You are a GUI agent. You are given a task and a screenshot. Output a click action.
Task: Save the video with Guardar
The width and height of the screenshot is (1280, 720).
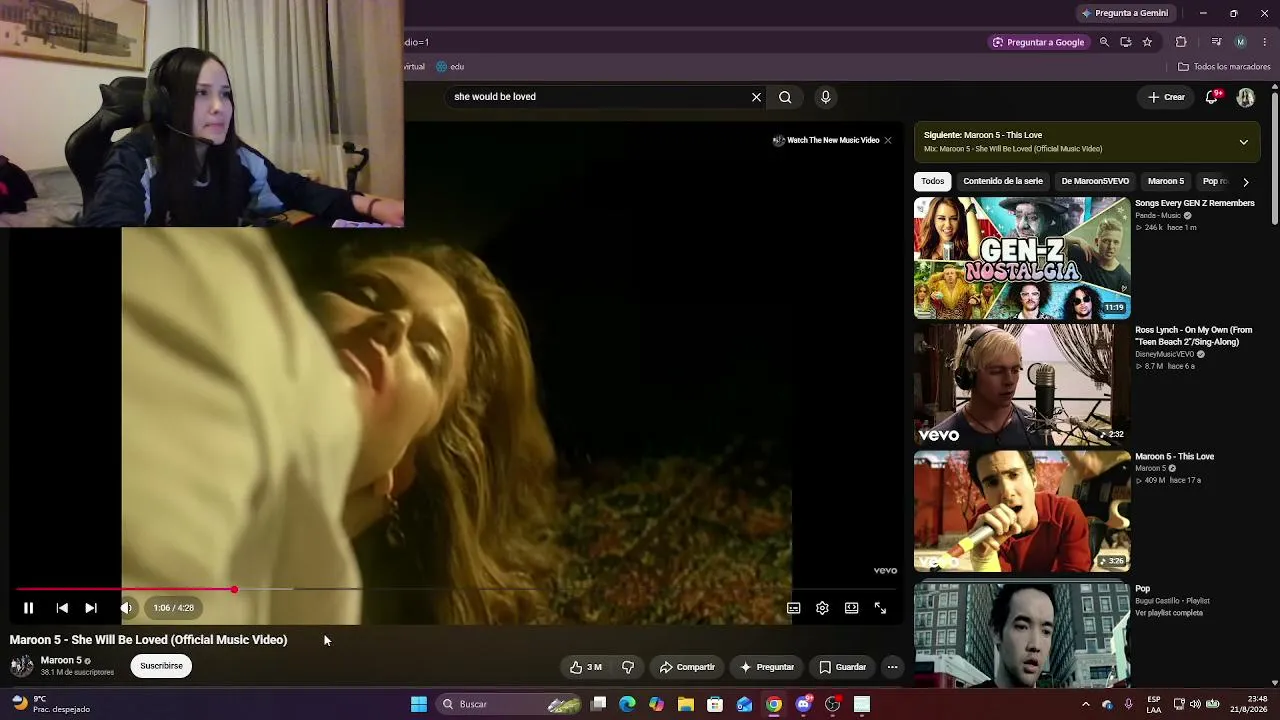click(x=842, y=667)
